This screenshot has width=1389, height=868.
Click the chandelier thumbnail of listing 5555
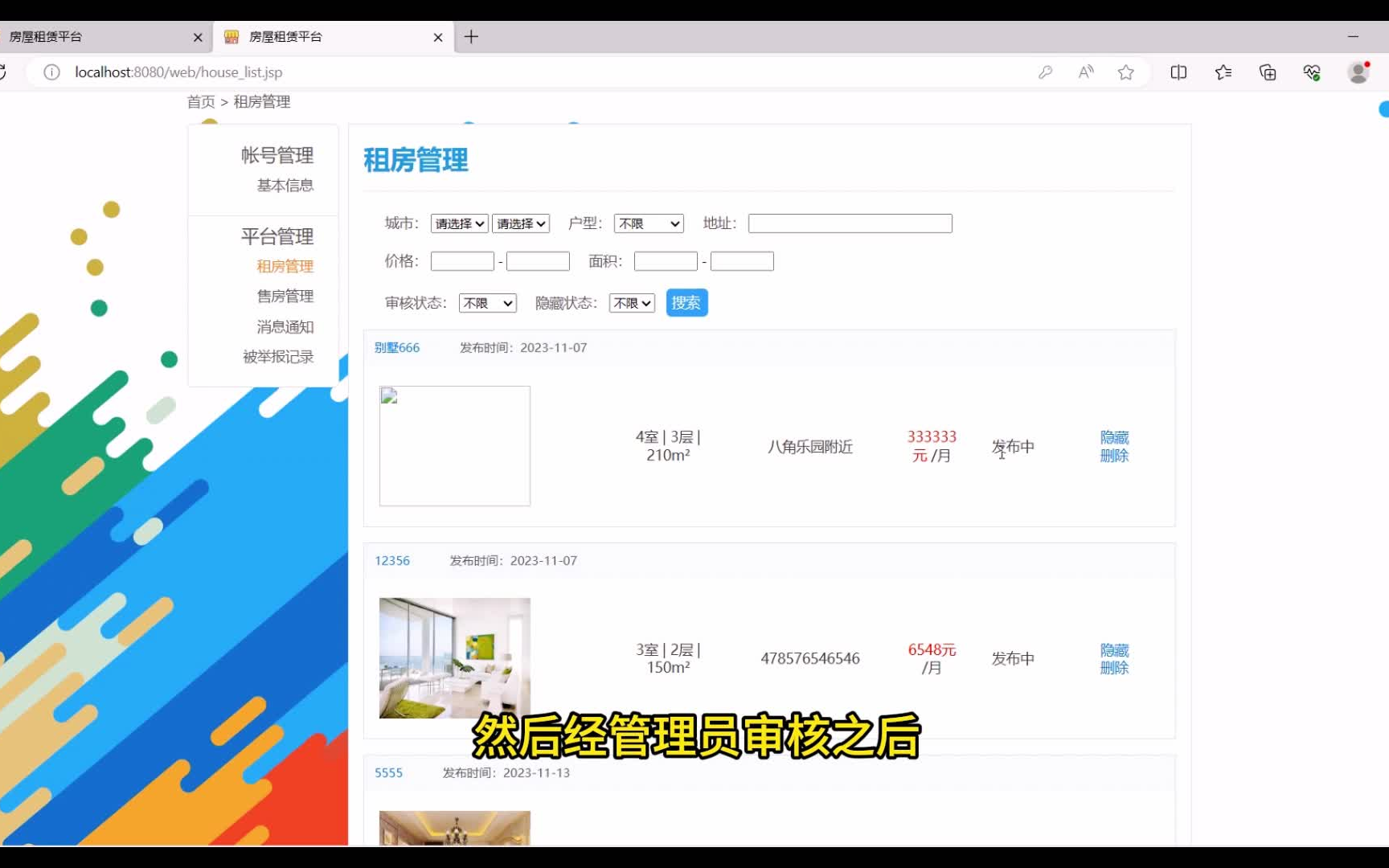tap(455, 828)
